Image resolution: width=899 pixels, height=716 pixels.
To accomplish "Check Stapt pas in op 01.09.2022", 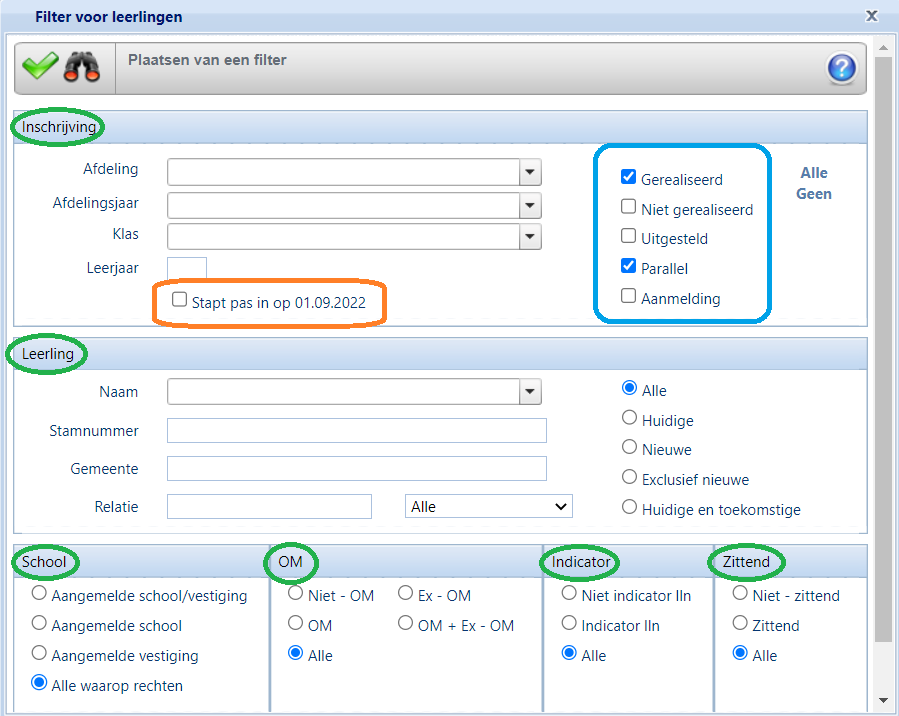I will coord(179,299).
